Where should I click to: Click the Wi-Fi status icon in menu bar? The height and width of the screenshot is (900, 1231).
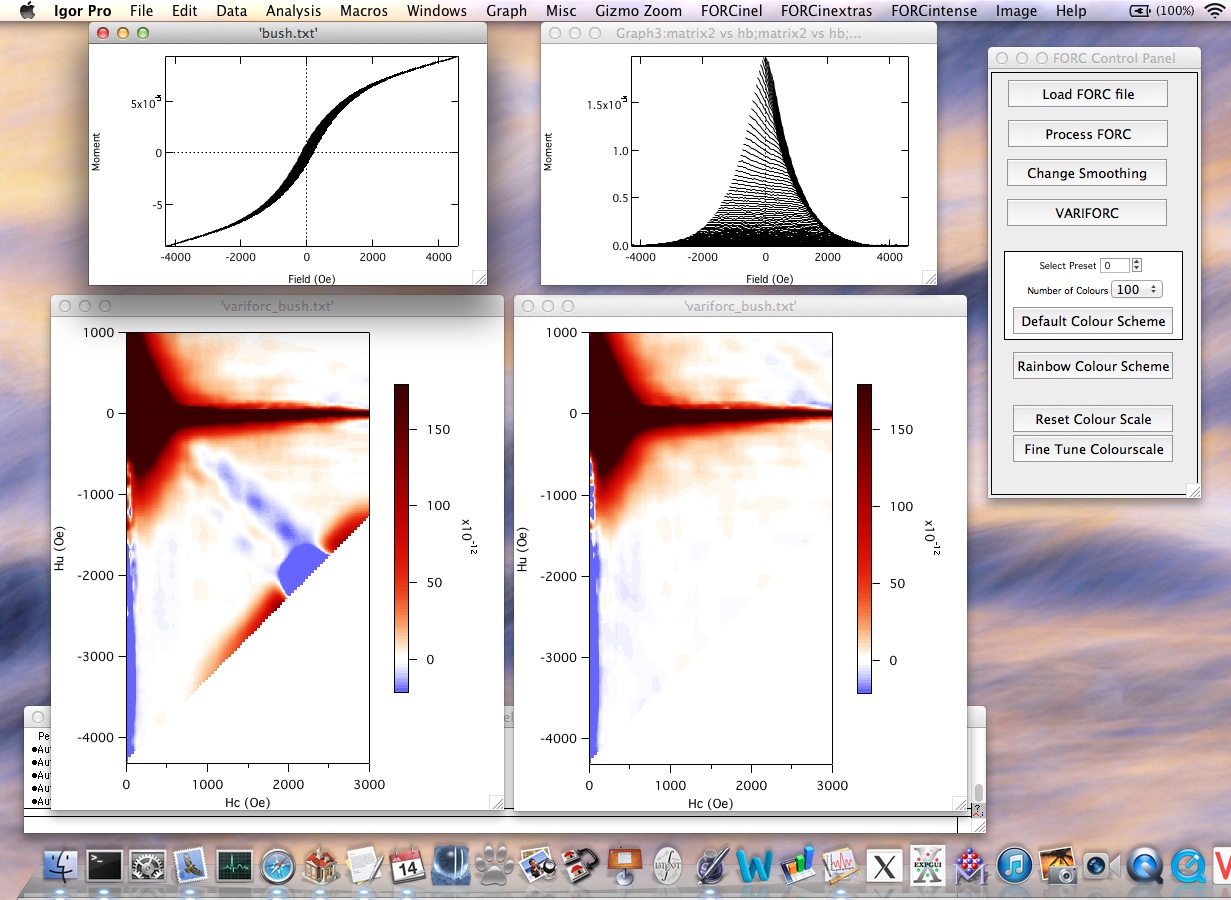(1214, 11)
